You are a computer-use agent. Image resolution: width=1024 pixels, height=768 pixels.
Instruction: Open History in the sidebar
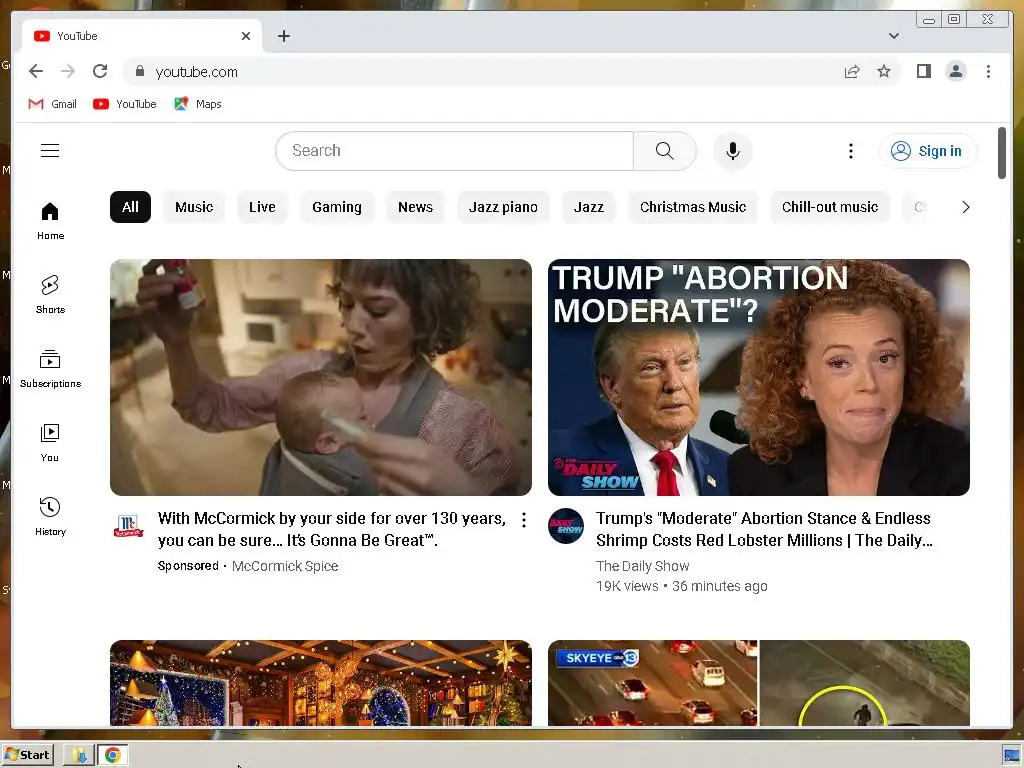click(x=50, y=517)
